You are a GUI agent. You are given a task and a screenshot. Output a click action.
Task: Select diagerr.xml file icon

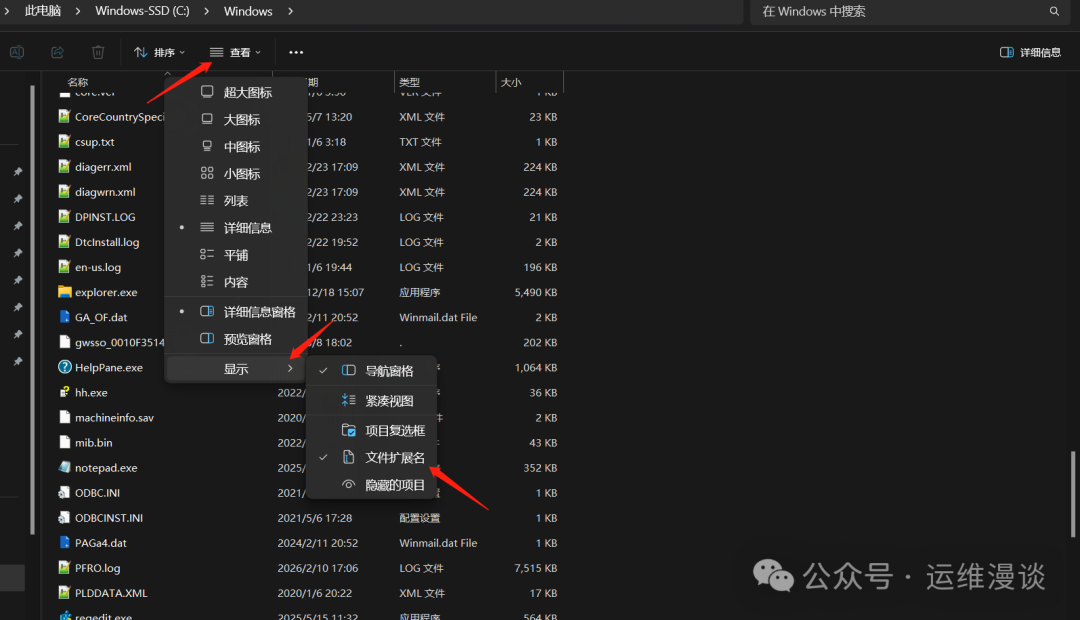pos(65,167)
